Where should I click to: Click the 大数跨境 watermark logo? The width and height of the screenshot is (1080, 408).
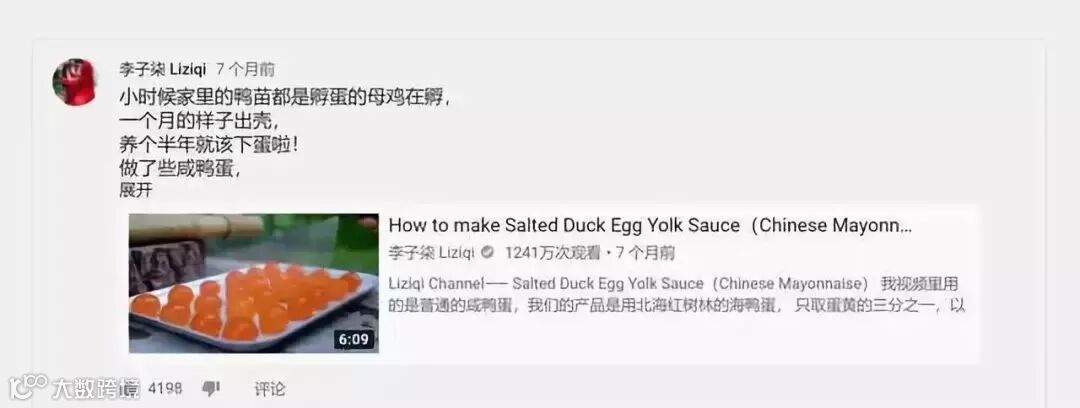[74, 388]
